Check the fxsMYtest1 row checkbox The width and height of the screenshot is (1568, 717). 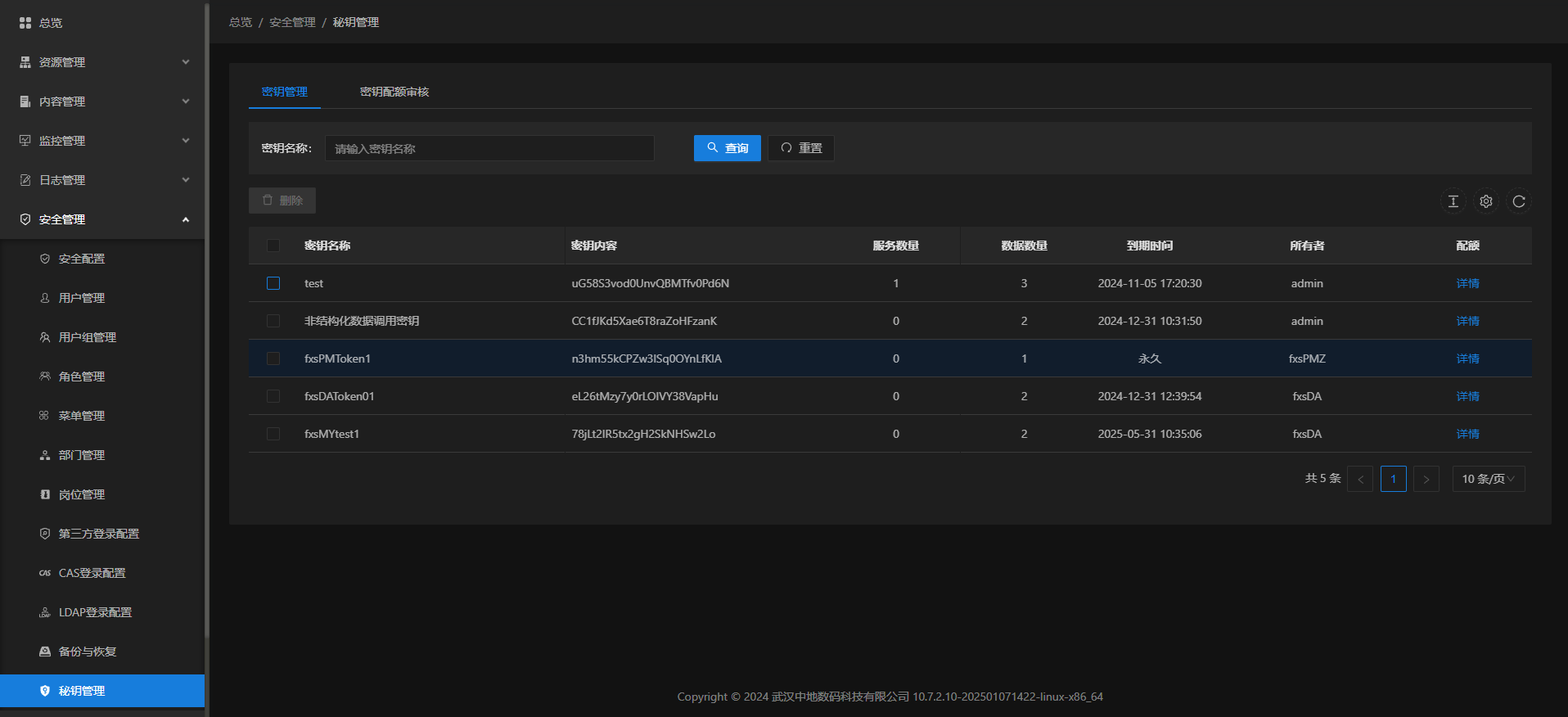tap(273, 434)
